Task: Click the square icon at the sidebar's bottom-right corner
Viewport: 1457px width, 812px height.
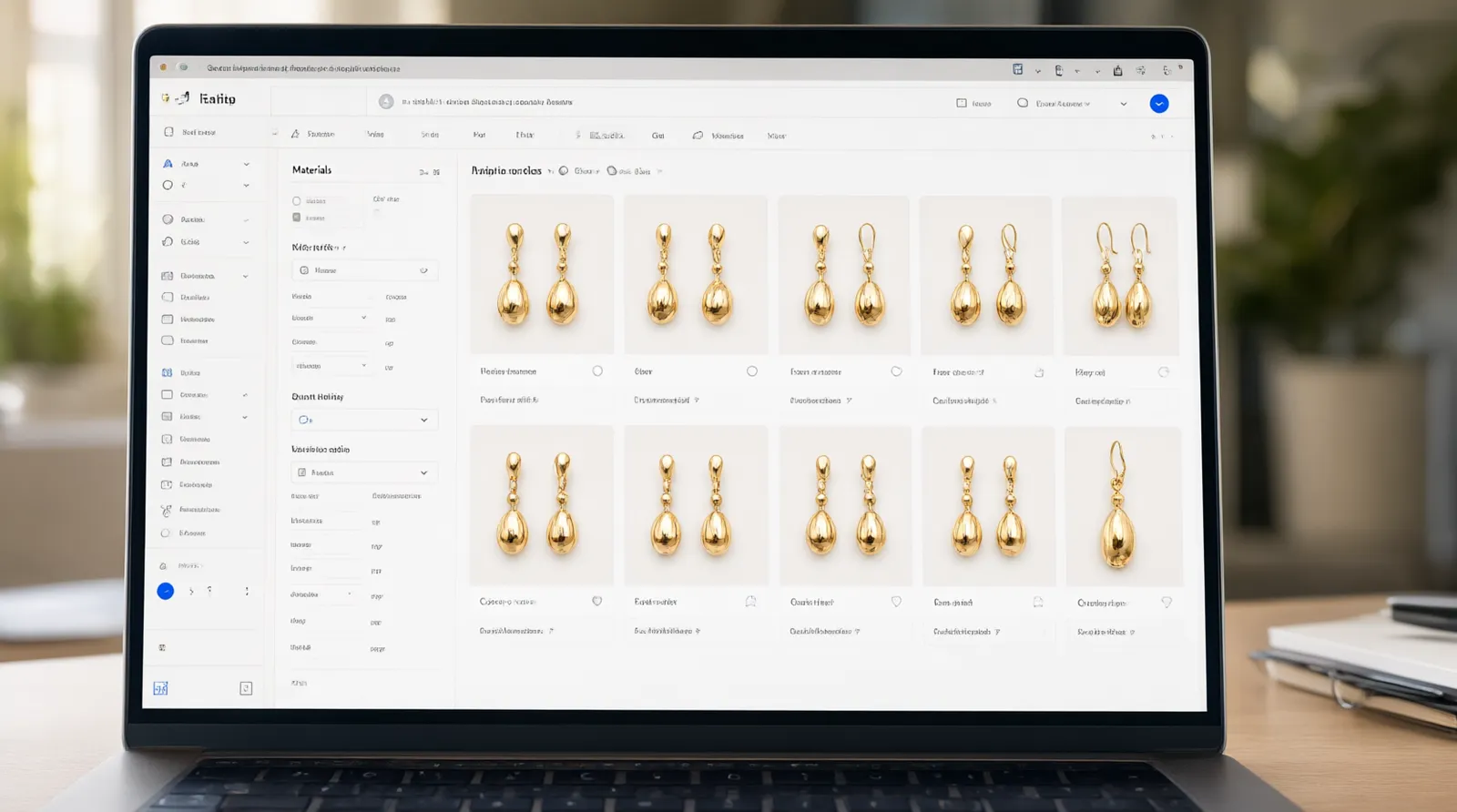Action: [246, 688]
